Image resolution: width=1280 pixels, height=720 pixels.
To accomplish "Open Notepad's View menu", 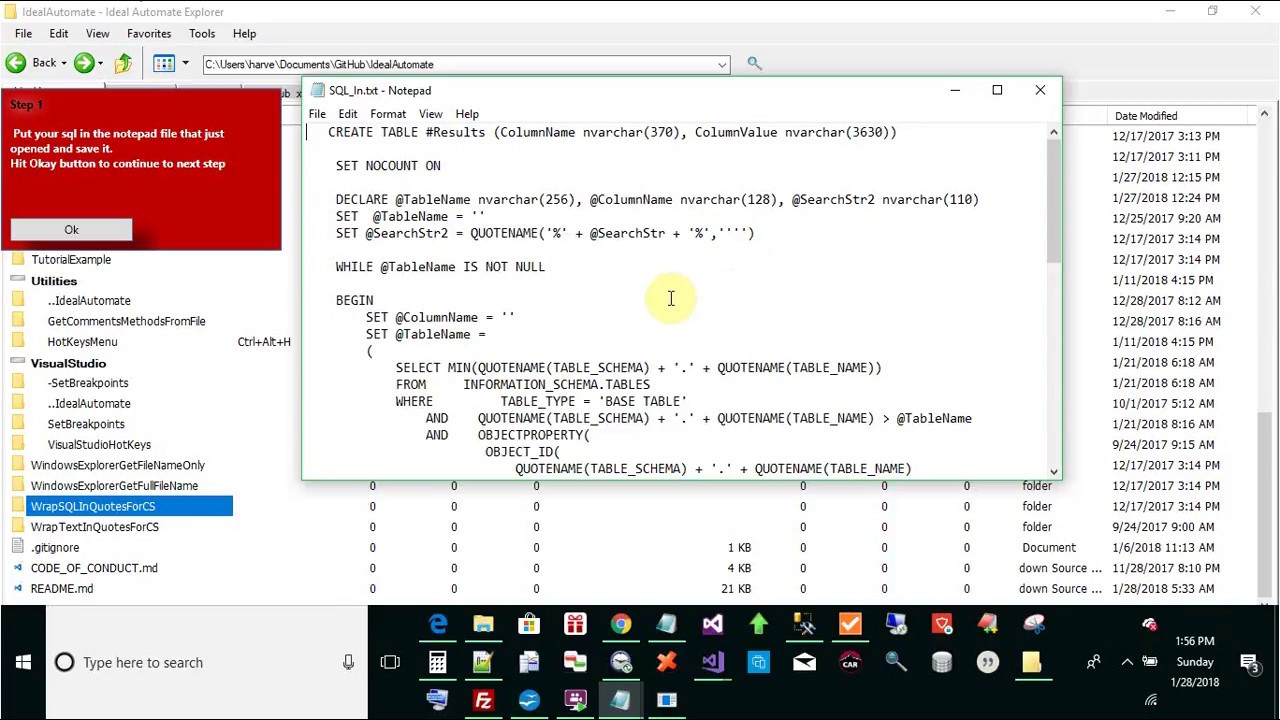I will pos(430,114).
